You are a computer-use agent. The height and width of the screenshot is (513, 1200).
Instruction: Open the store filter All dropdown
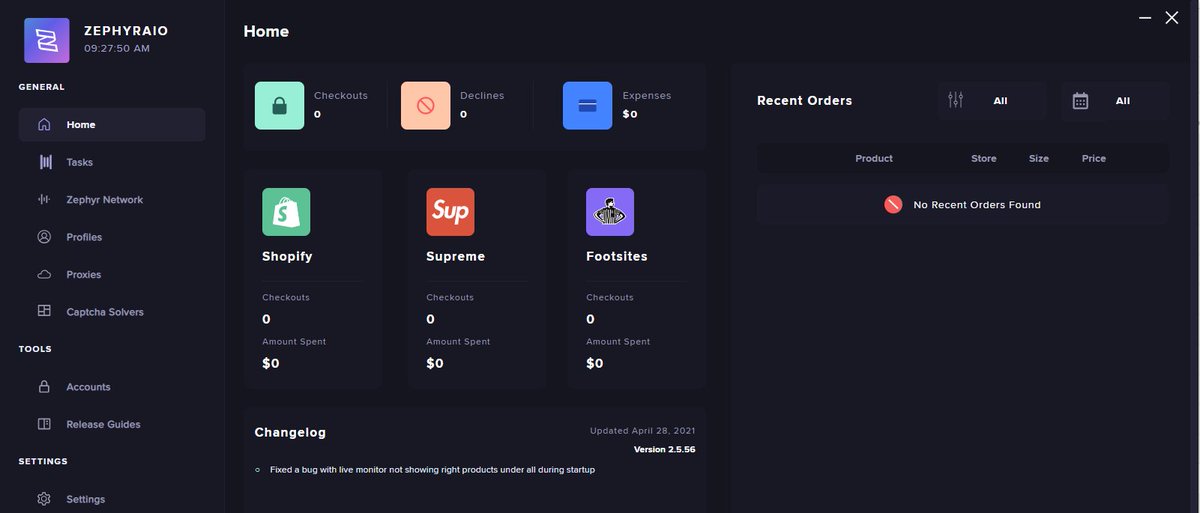click(x=992, y=101)
